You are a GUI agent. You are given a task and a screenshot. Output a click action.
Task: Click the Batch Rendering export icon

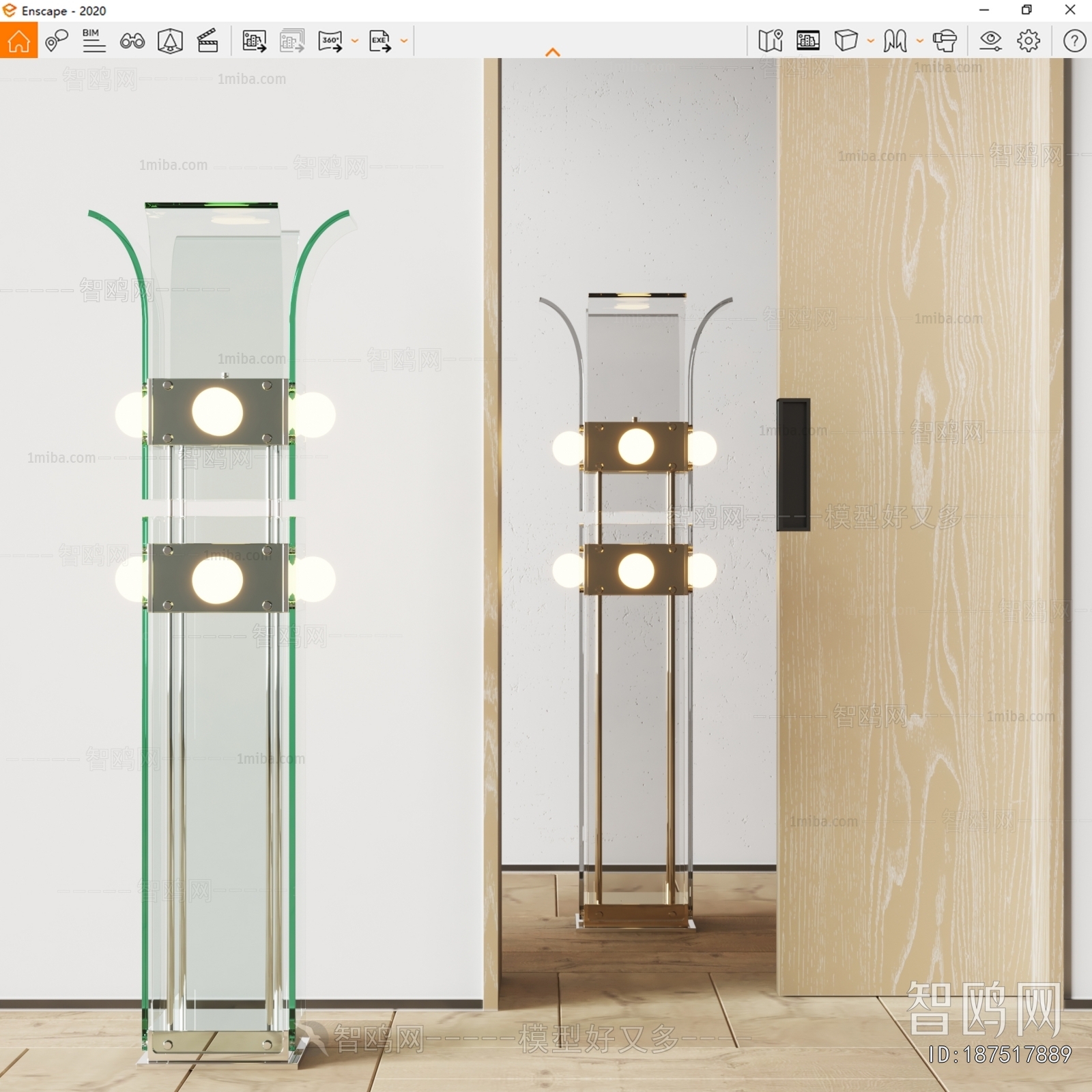292,41
